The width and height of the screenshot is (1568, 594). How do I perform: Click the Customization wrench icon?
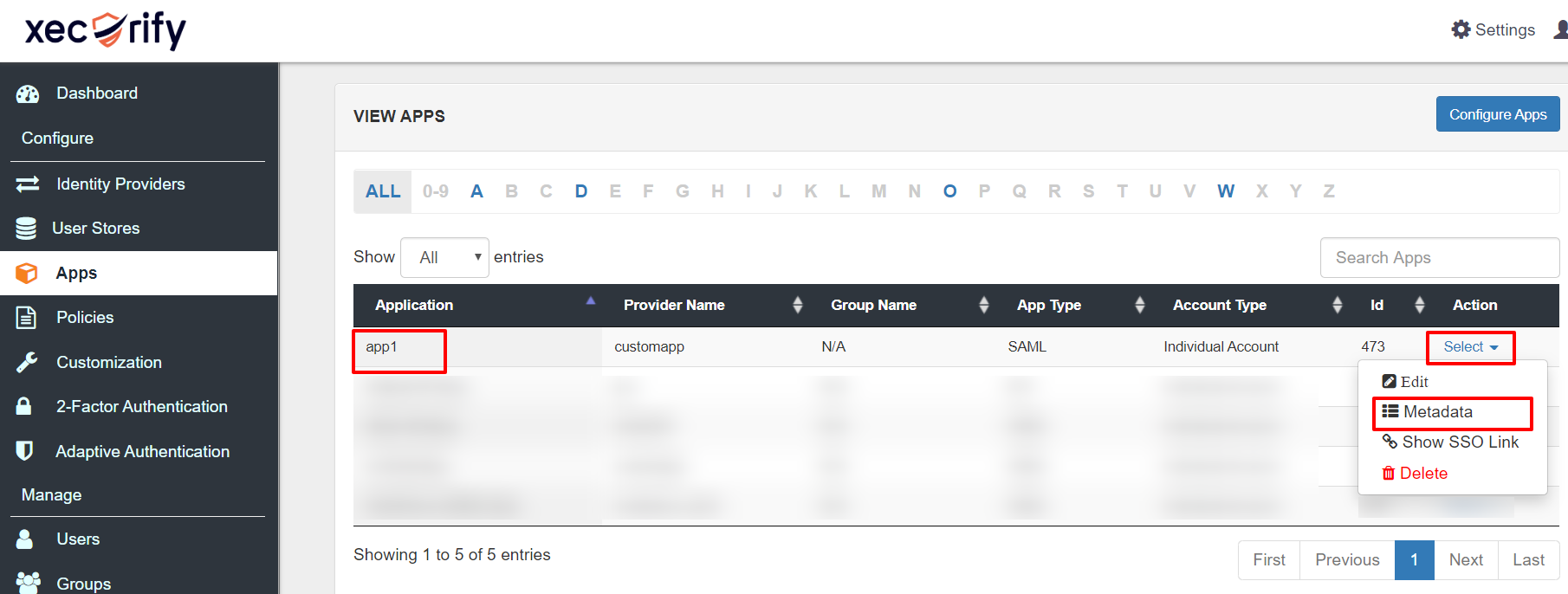27,362
